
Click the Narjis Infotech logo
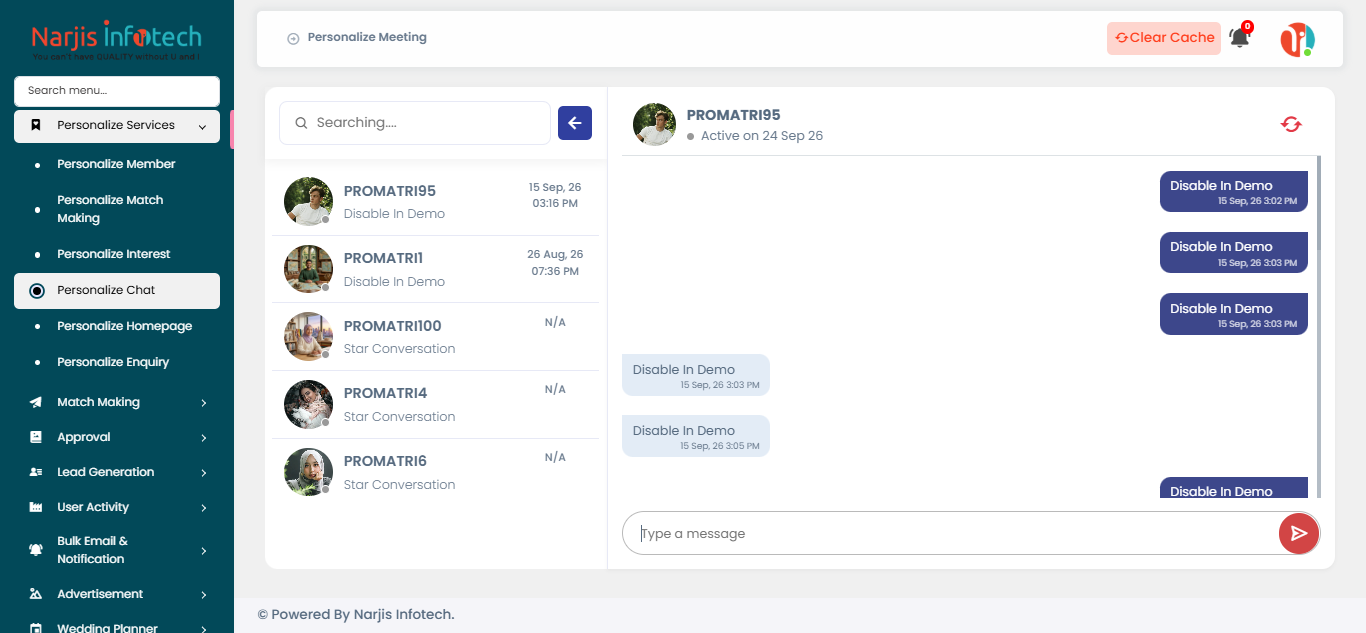(x=116, y=41)
